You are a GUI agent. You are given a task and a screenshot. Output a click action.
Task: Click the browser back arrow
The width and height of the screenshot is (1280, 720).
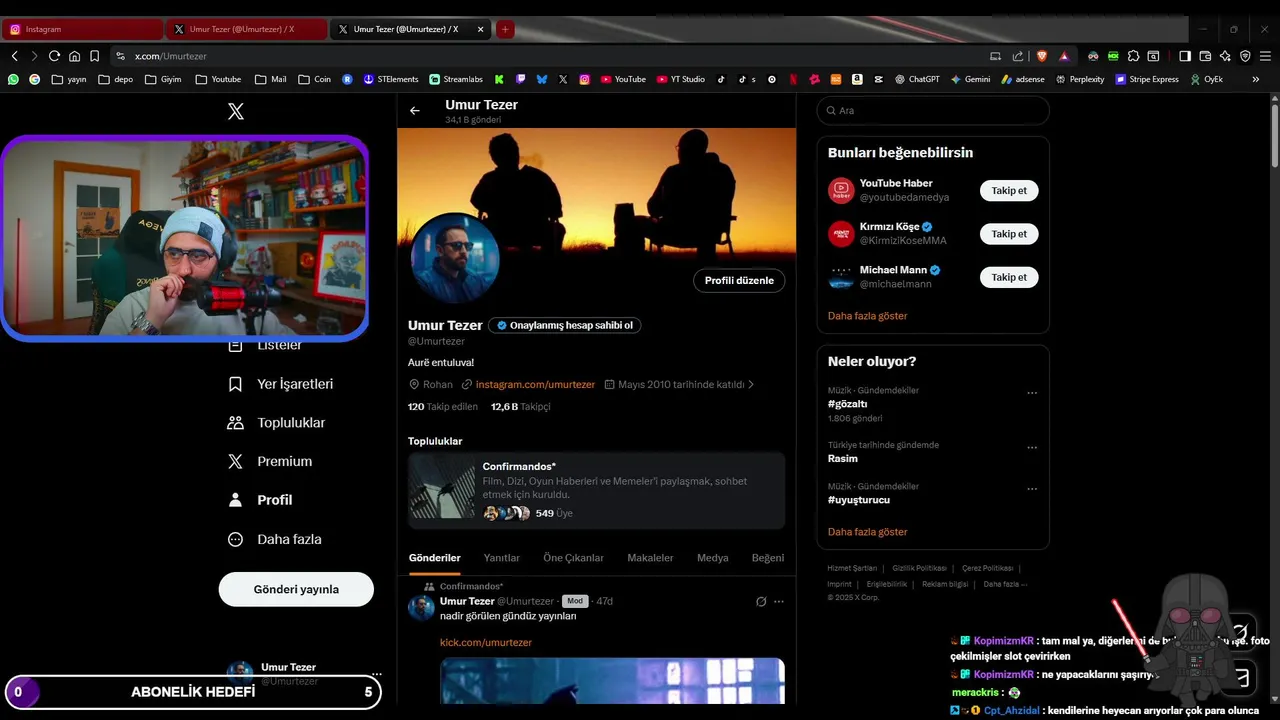click(x=15, y=56)
